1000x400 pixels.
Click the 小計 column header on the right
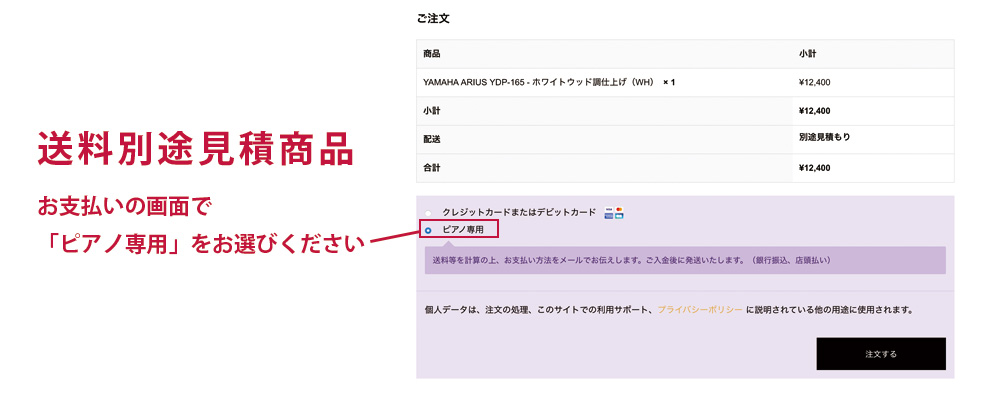click(x=808, y=54)
